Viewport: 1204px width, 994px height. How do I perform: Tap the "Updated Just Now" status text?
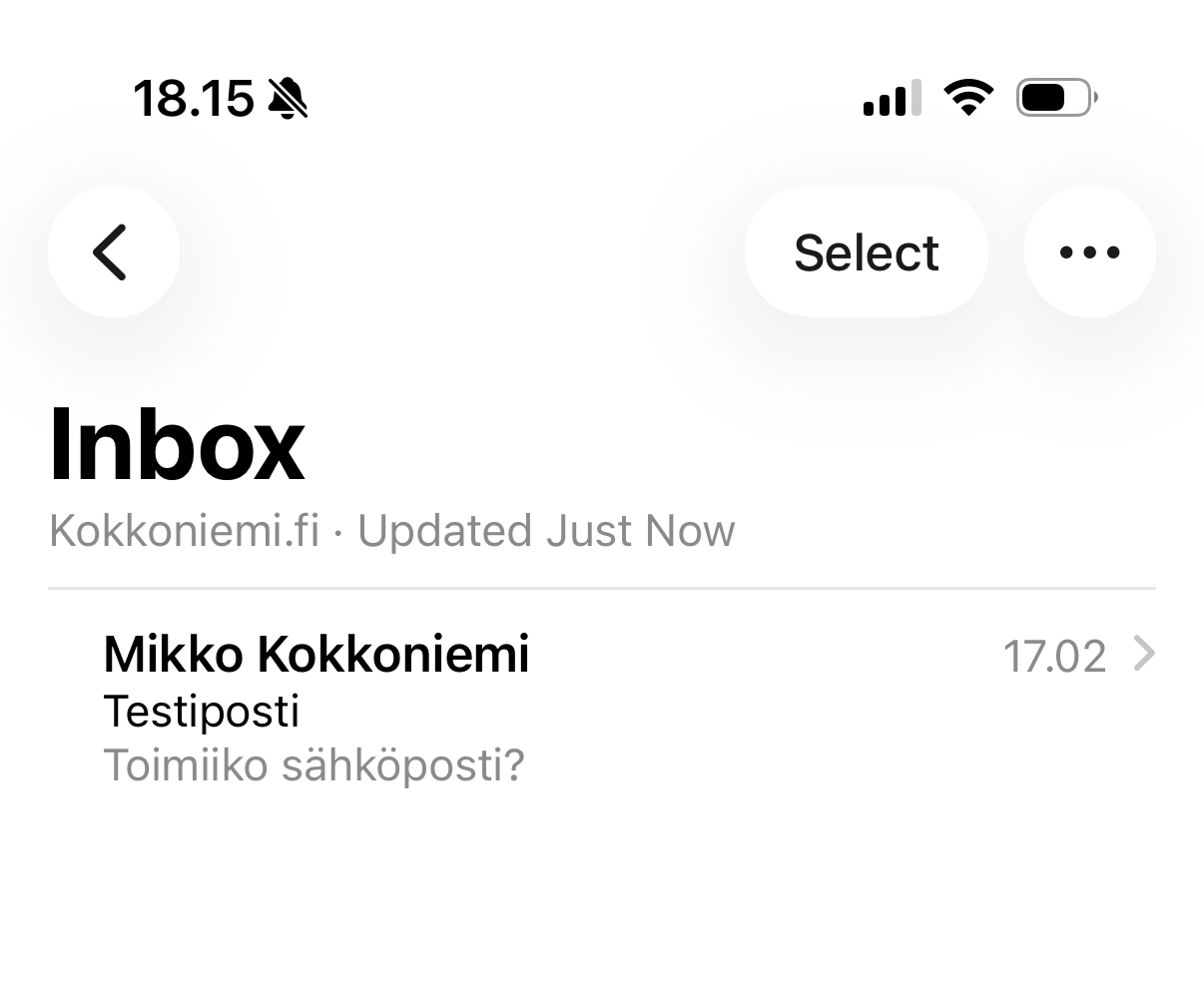coord(546,531)
